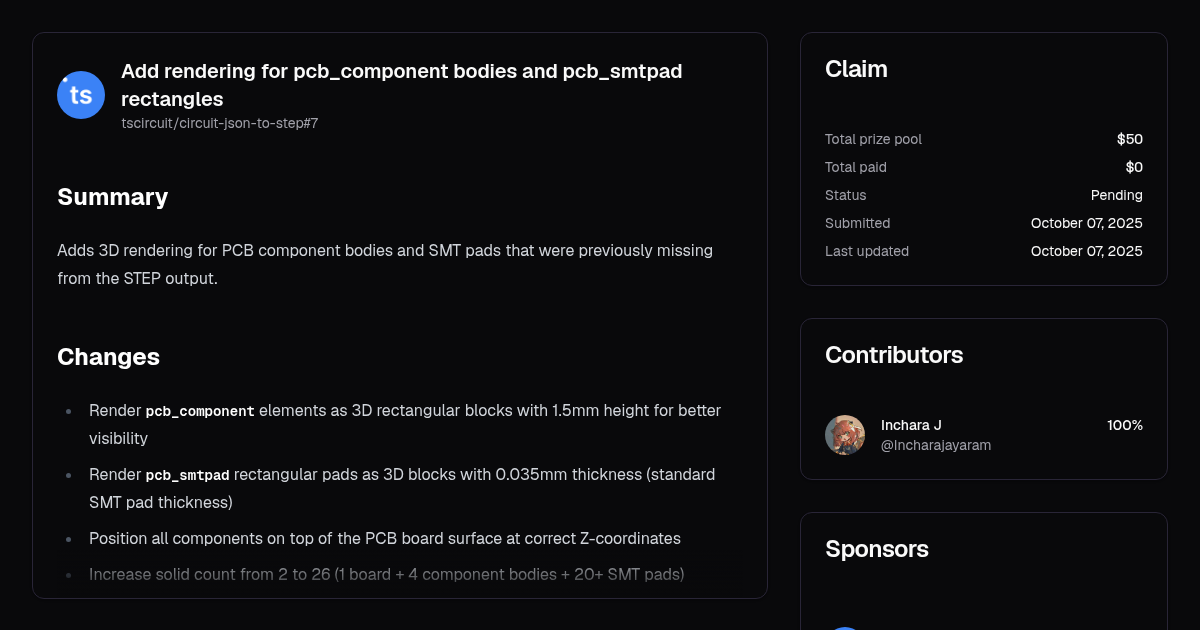Click the @incharajayaram handle
1200x630 pixels.
[936, 445]
